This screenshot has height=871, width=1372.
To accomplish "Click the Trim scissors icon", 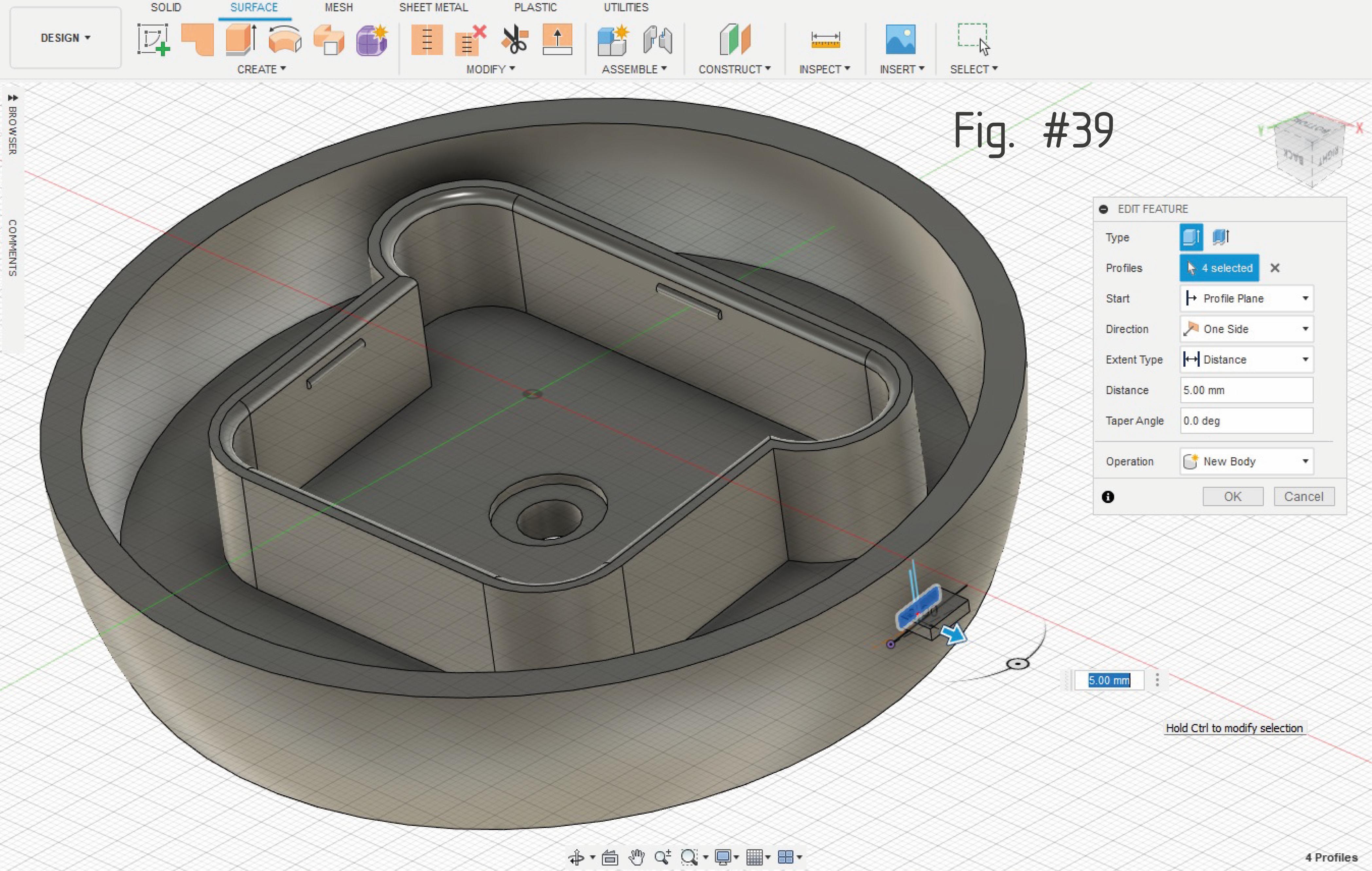I will pyautogui.click(x=515, y=39).
